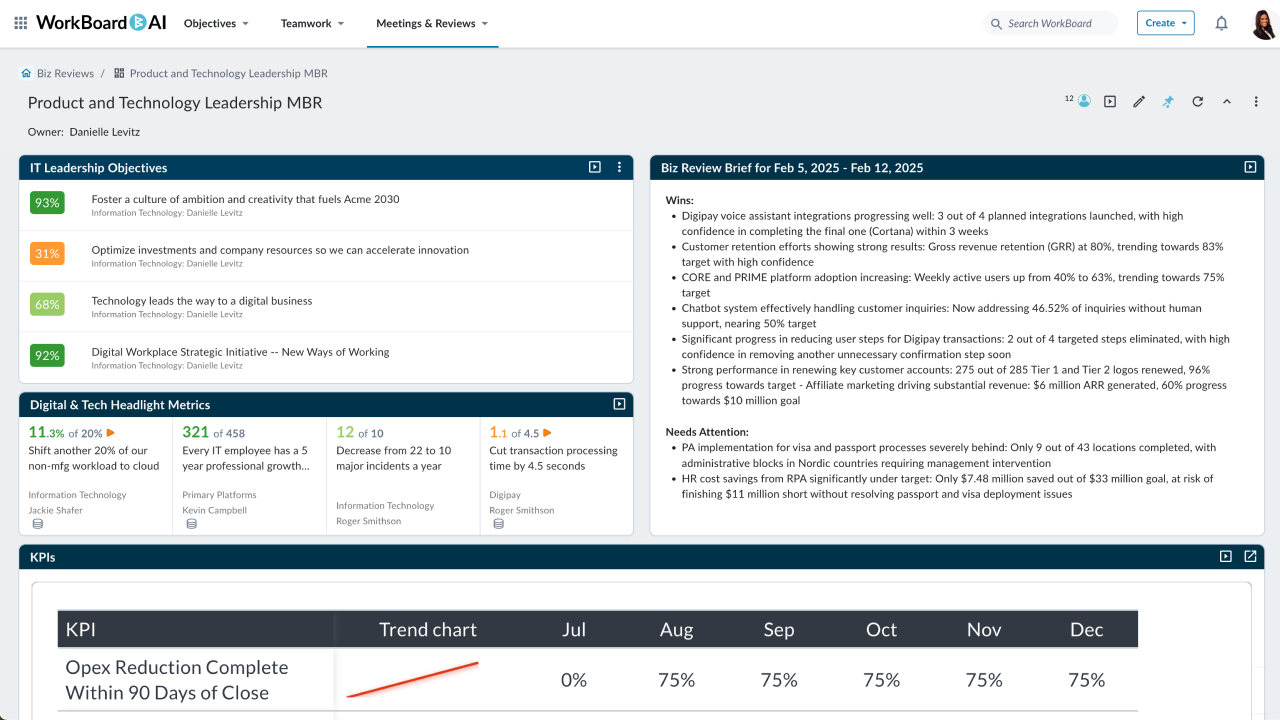Click the 321 of 458 metric value
The image size is (1280, 720).
pos(213,432)
